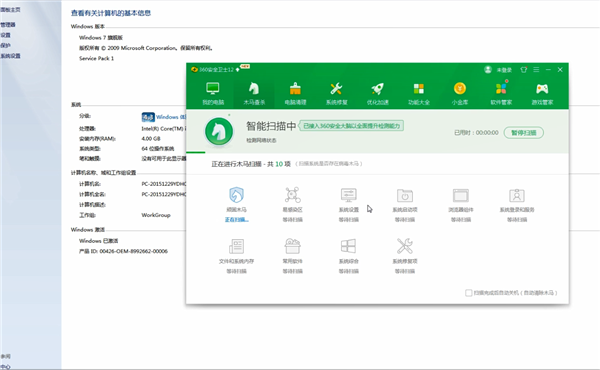Click the 常用软件 basket icon
Screen dimensions: 600x370
(292, 246)
